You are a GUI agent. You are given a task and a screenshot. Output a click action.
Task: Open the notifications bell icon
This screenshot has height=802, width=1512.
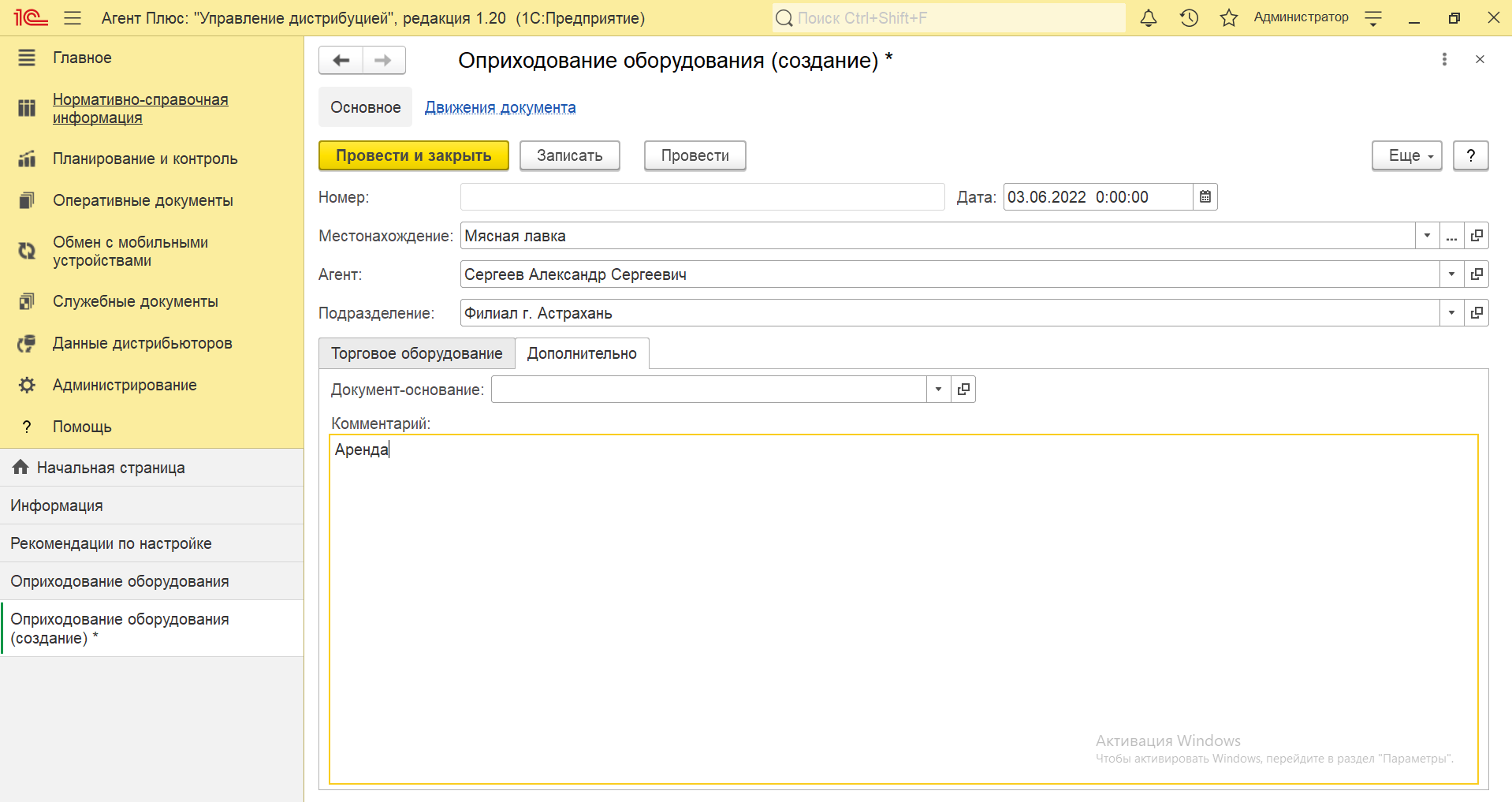(1149, 18)
